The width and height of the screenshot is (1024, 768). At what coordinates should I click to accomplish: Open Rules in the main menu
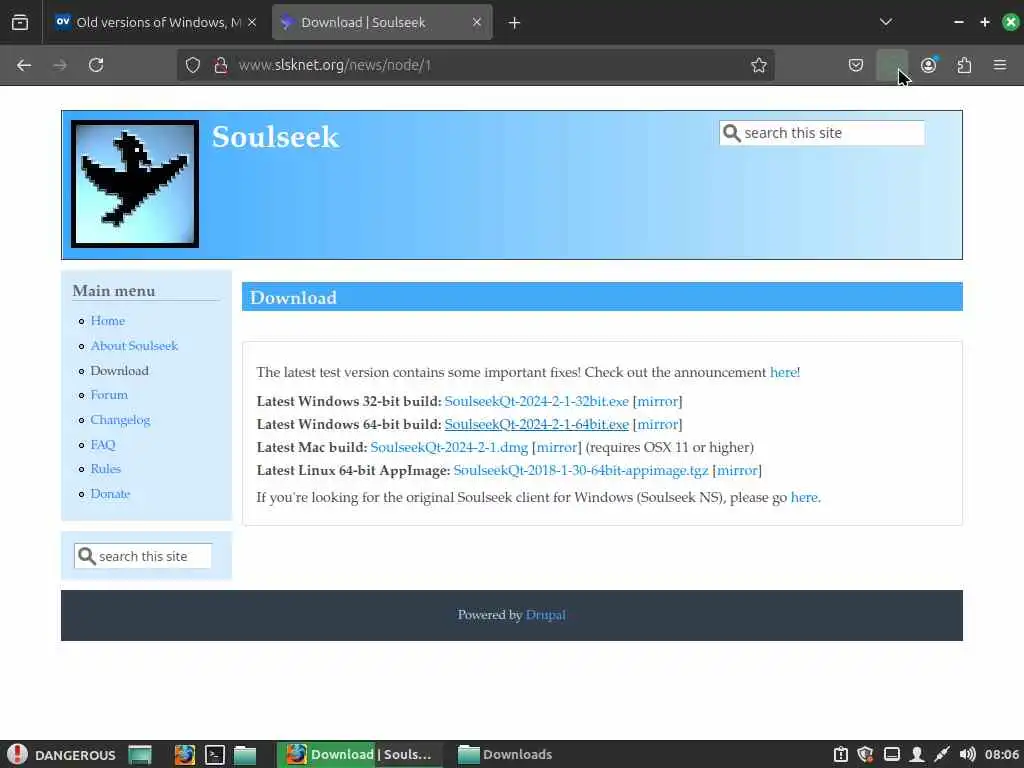point(106,469)
